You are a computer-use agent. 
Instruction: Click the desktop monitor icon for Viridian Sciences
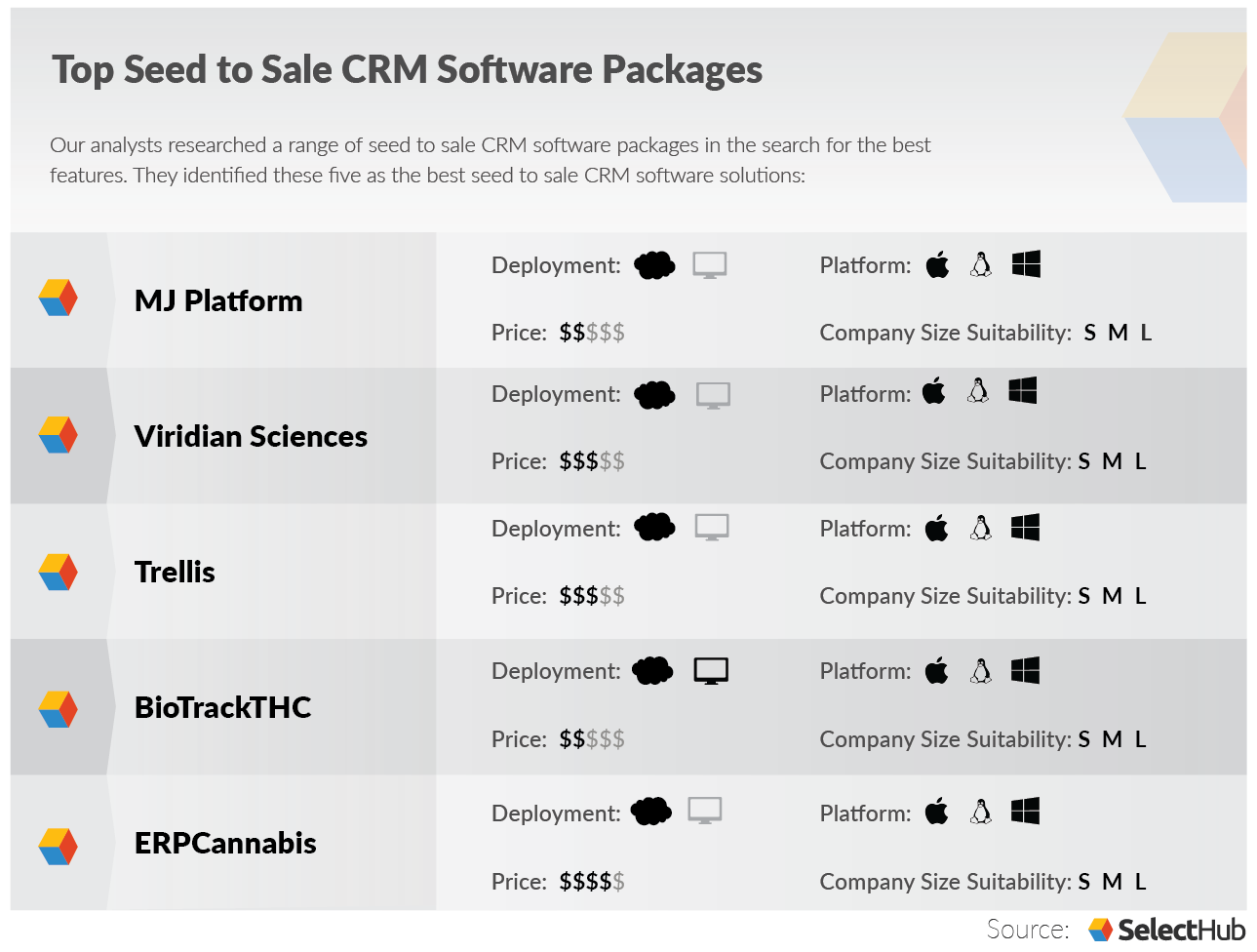tap(713, 395)
